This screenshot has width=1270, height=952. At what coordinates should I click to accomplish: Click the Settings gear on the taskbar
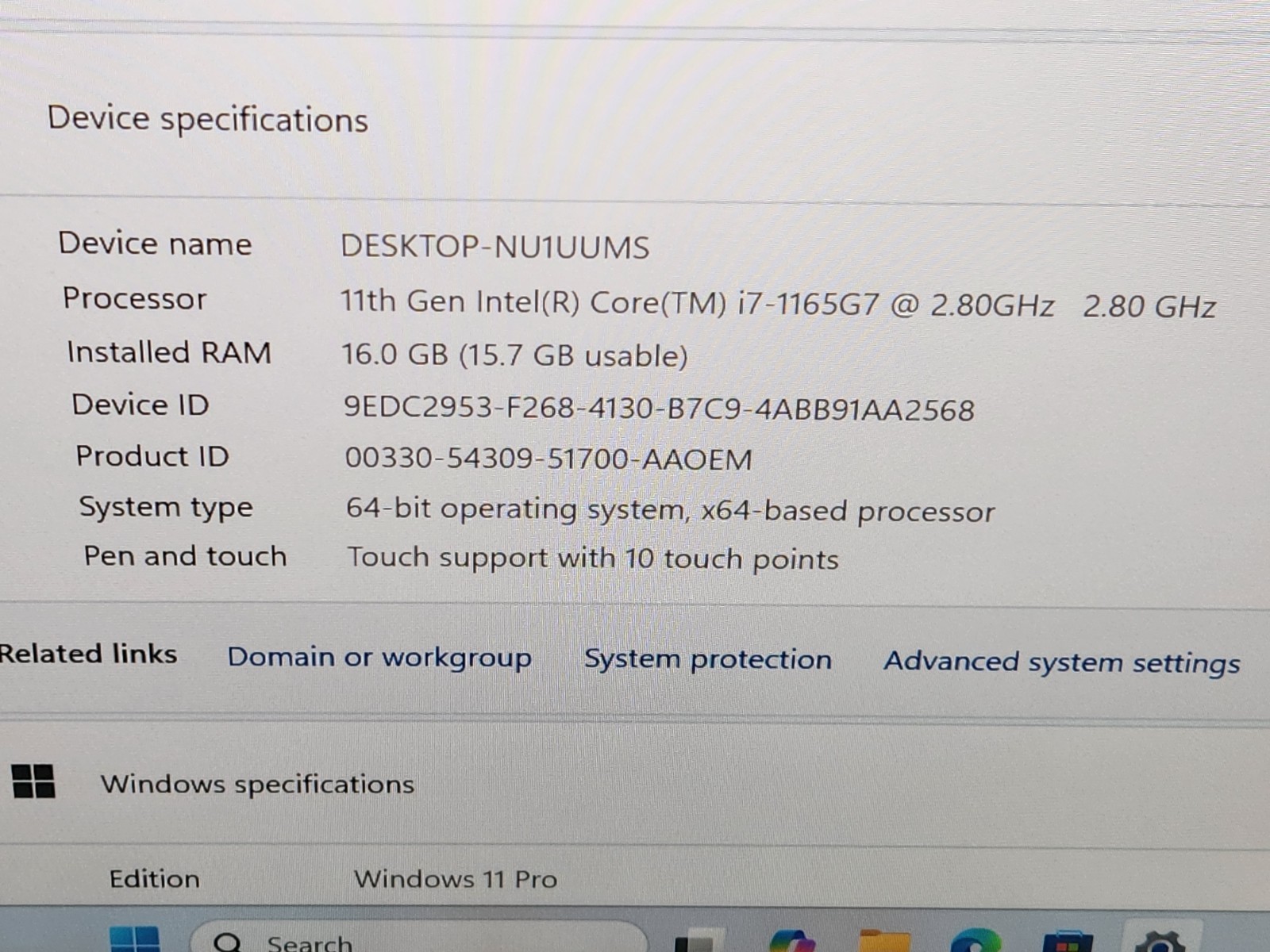pos(1161,940)
